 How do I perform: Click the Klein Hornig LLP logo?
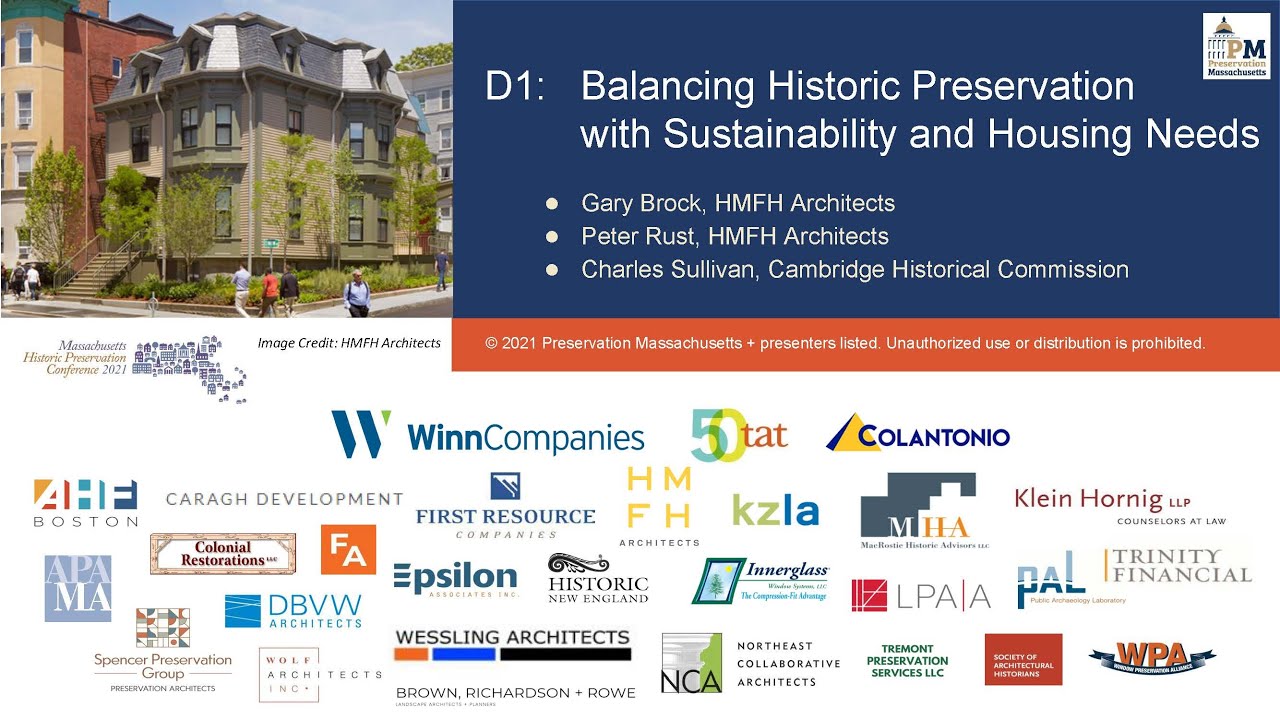[1120, 505]
